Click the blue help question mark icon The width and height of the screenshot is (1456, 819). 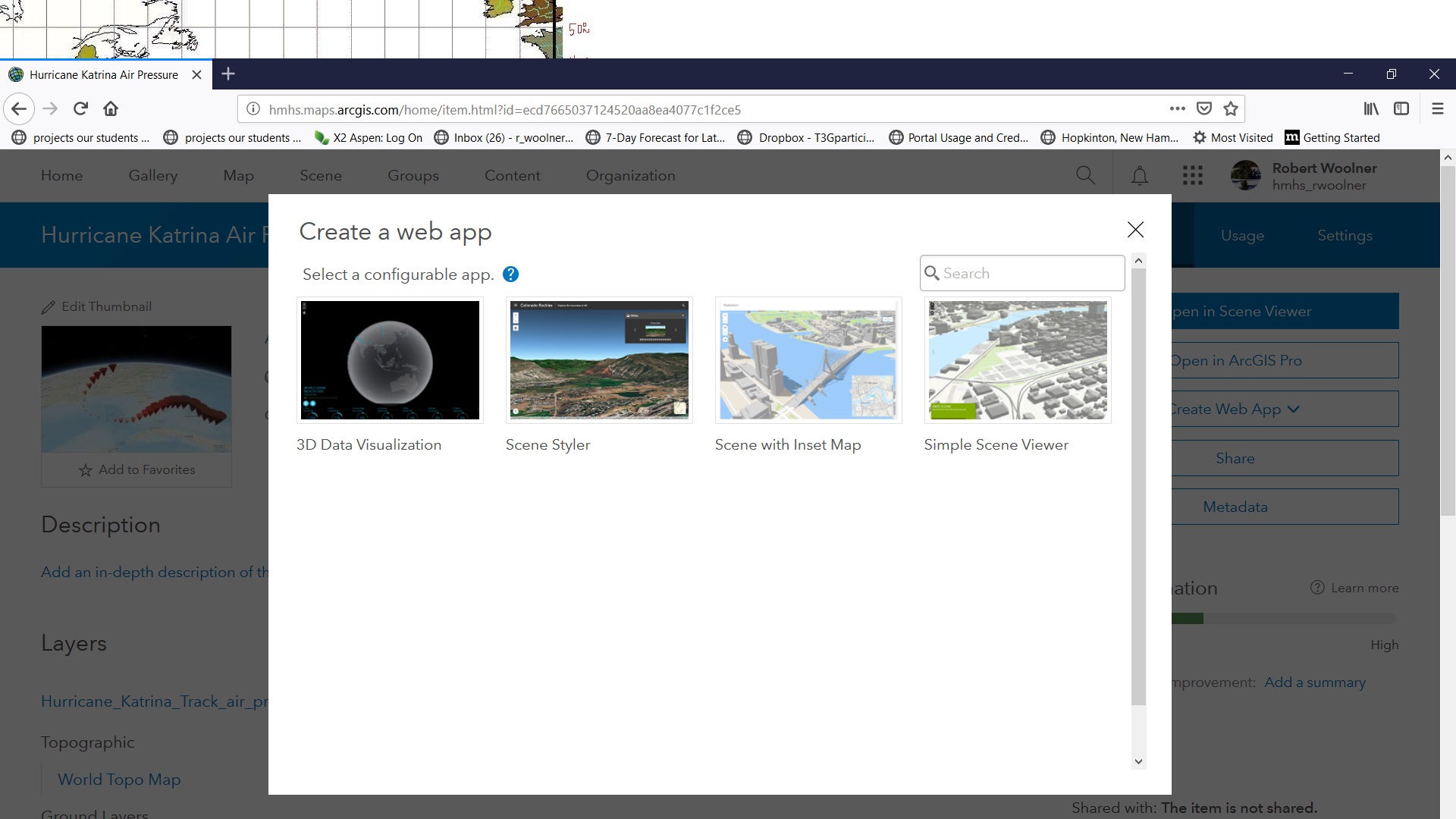tap(510, 275)
